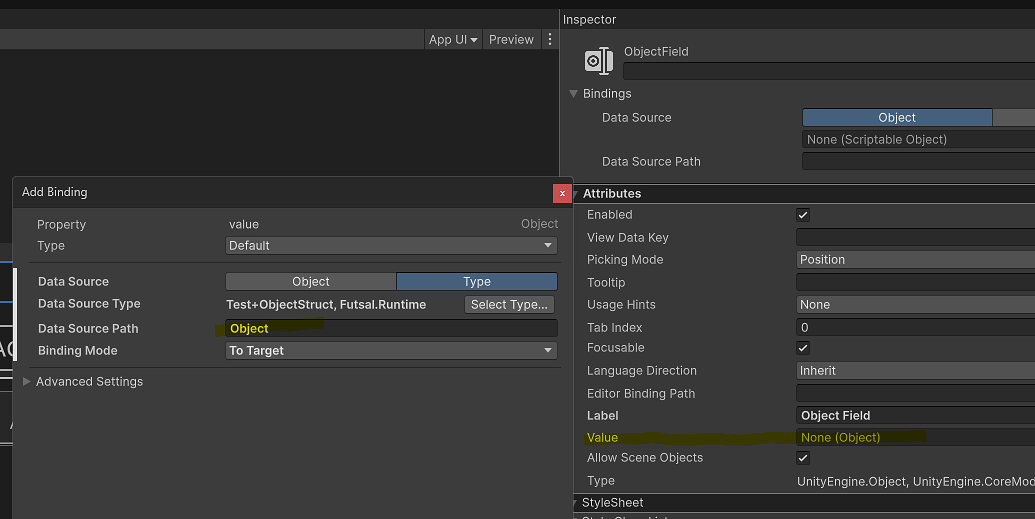Collapse the Bindings foldout
The width and height of the screenshot is (1035, 519).
574,94
